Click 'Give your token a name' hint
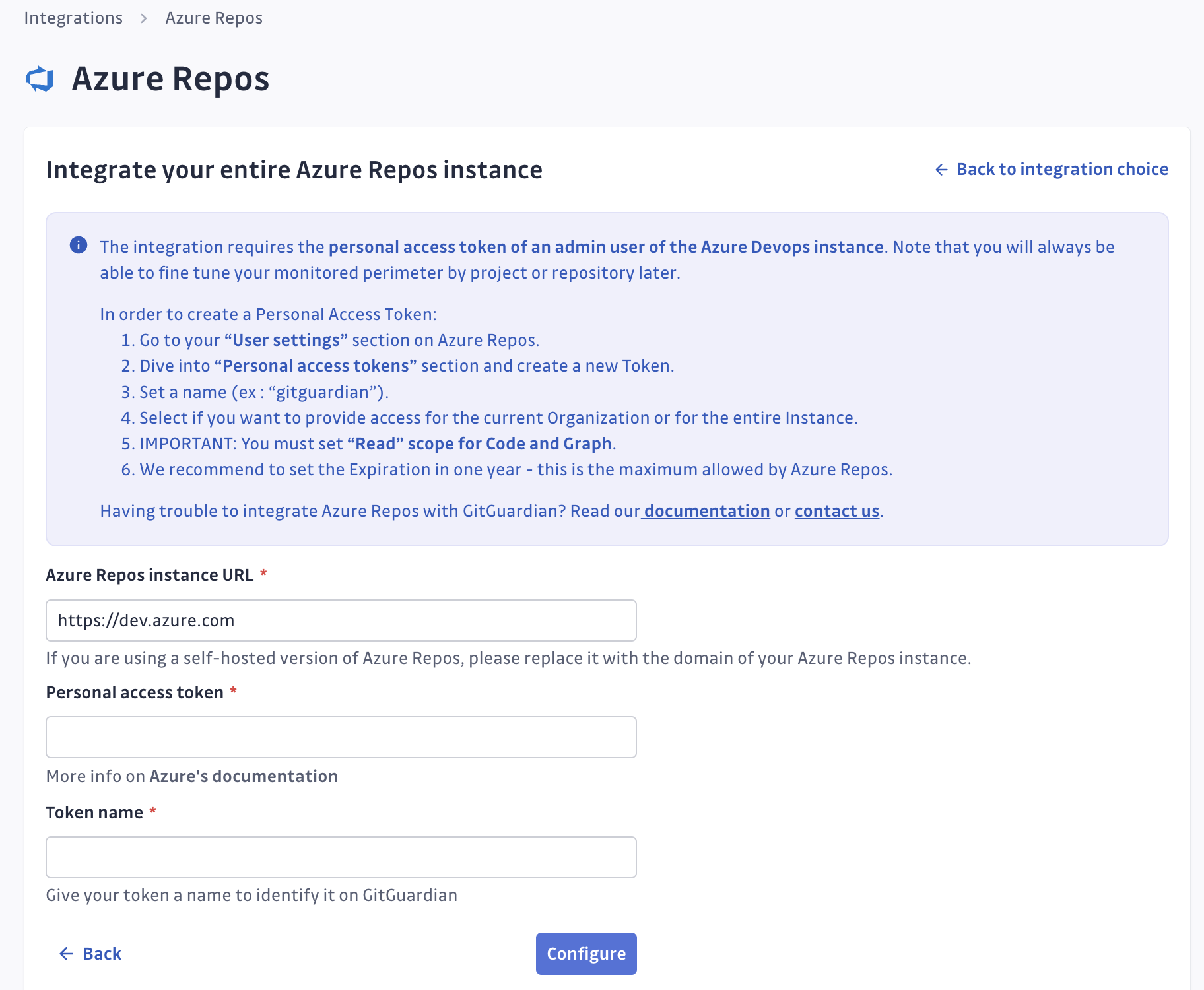1204x990 pixels. coord(251,895)
